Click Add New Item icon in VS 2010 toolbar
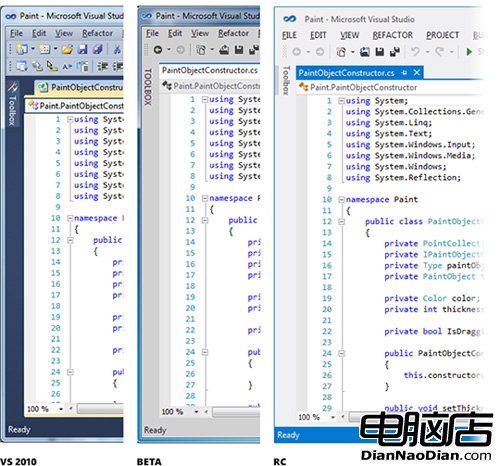This screenshot has height=466, width=500. (x=45, y=49)
